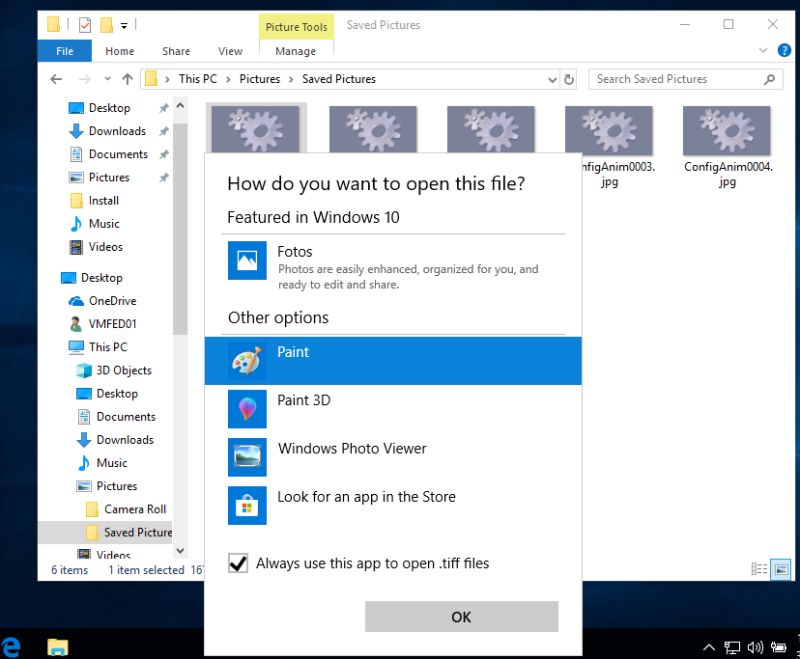Navigate up to the Pictures folder
Image resolution: width=800 pixels, height=659 pixels.
click(125, 79)
